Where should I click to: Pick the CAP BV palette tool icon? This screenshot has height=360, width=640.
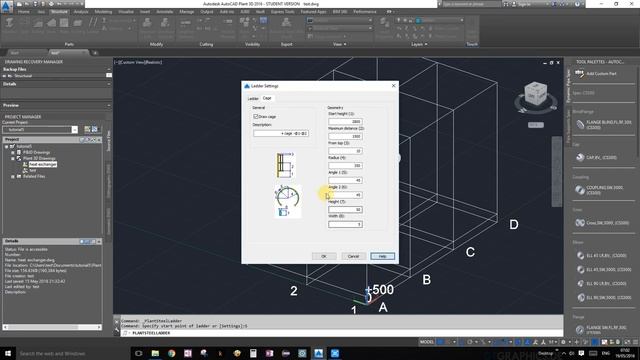[580, 157]
